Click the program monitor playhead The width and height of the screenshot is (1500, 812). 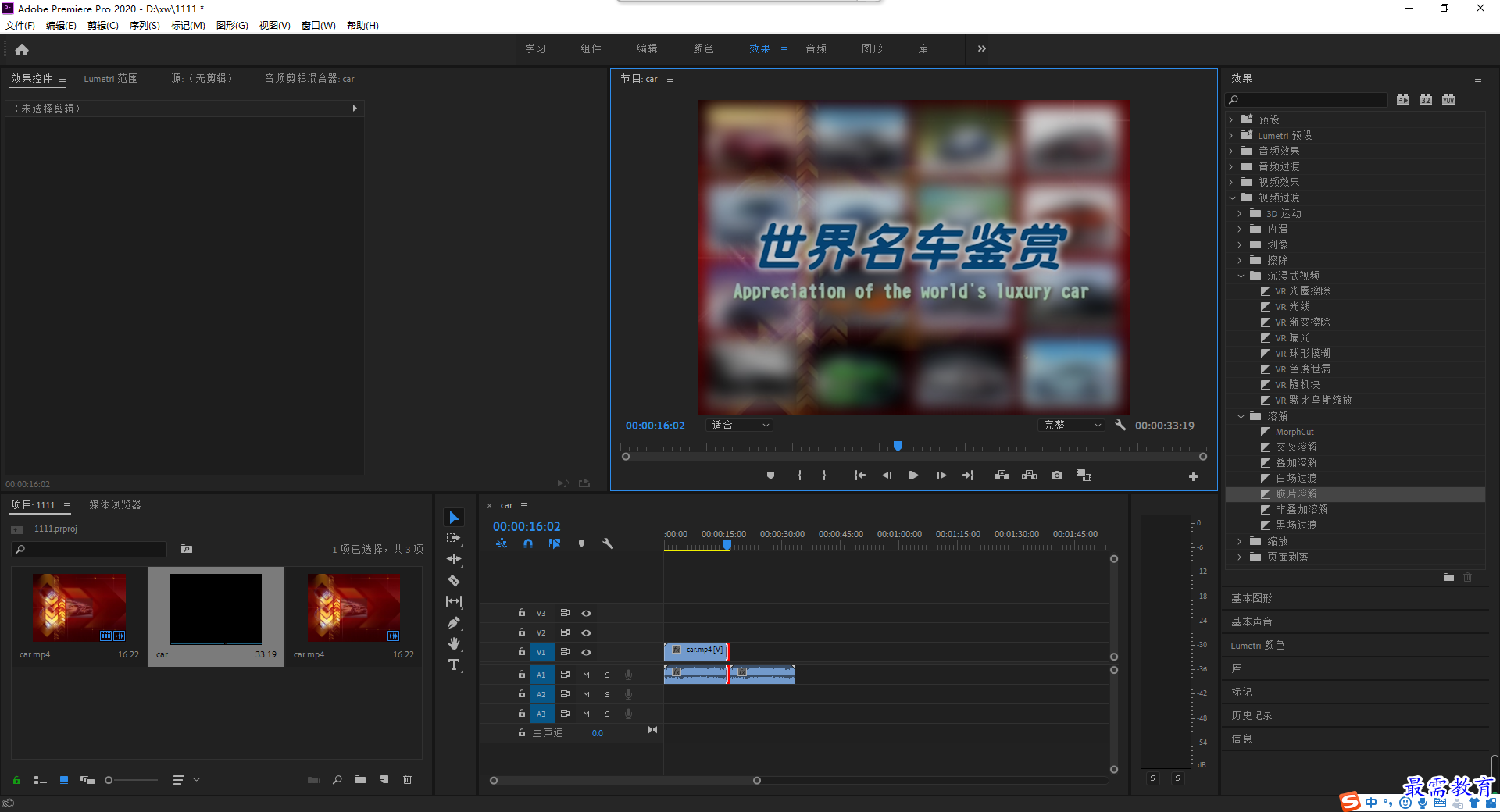pos(898,446)
